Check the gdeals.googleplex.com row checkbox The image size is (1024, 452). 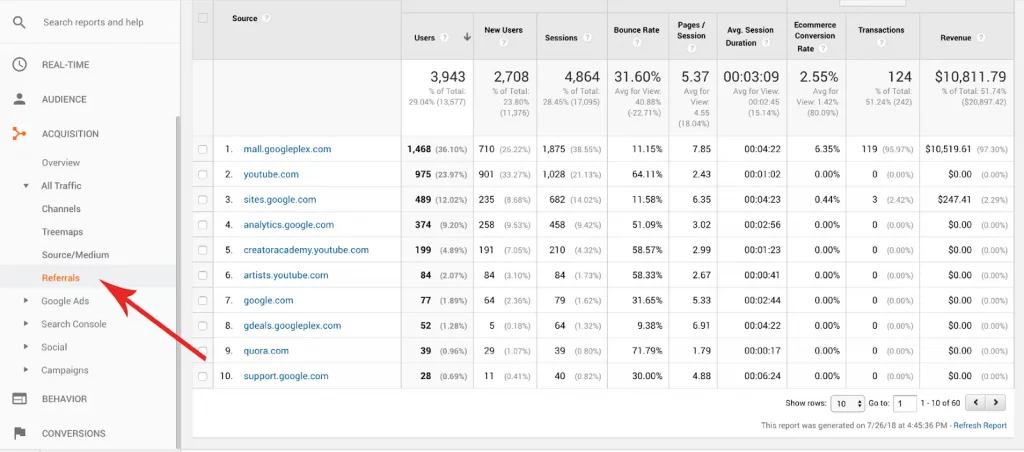[202, 326]
